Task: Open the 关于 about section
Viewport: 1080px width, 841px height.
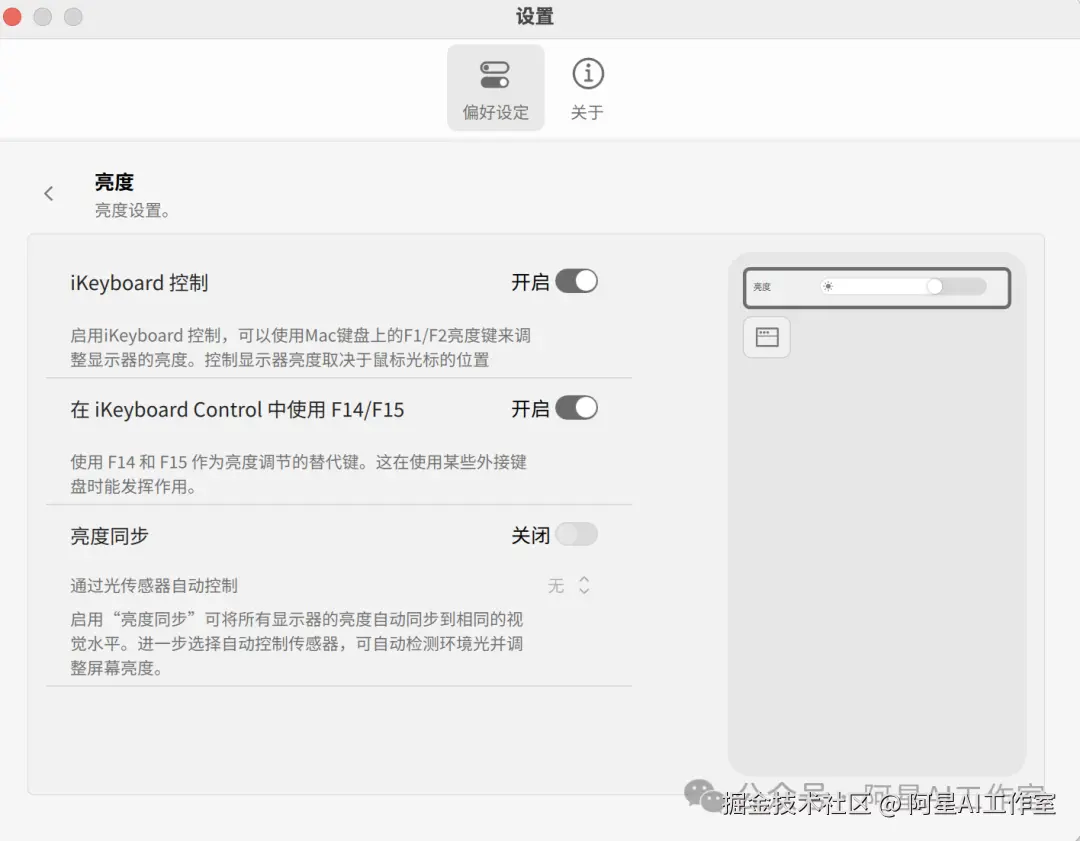Action: click(587, 87)
